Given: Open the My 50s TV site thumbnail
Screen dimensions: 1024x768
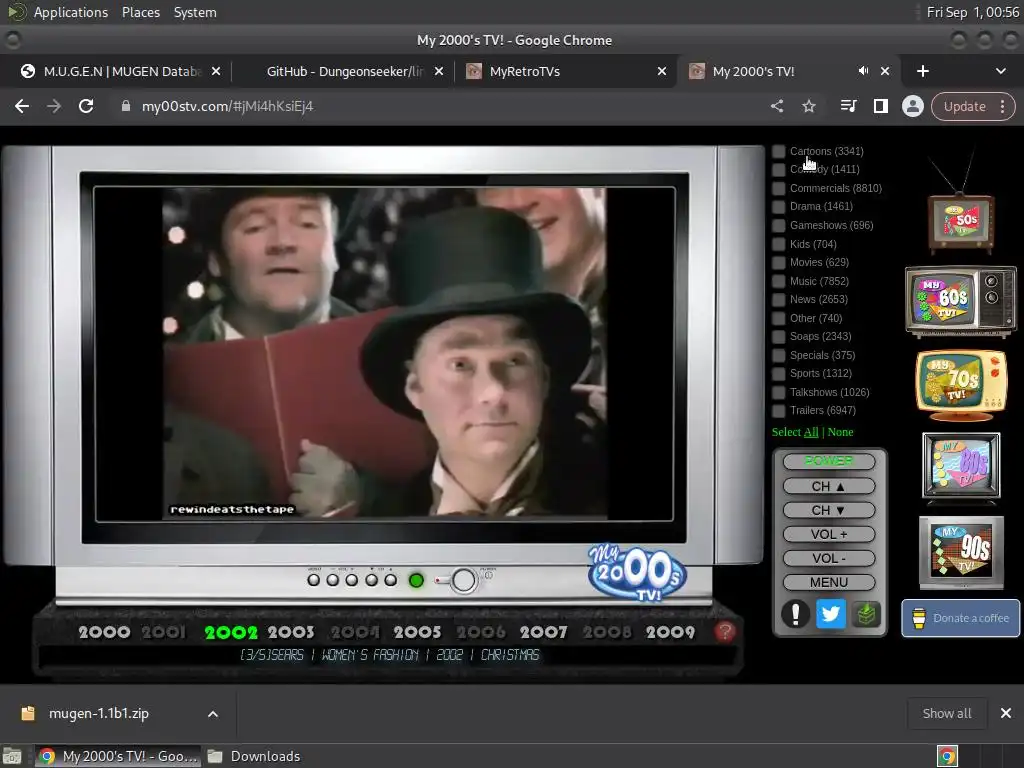Looking at the screenshot, I should 961,222.
